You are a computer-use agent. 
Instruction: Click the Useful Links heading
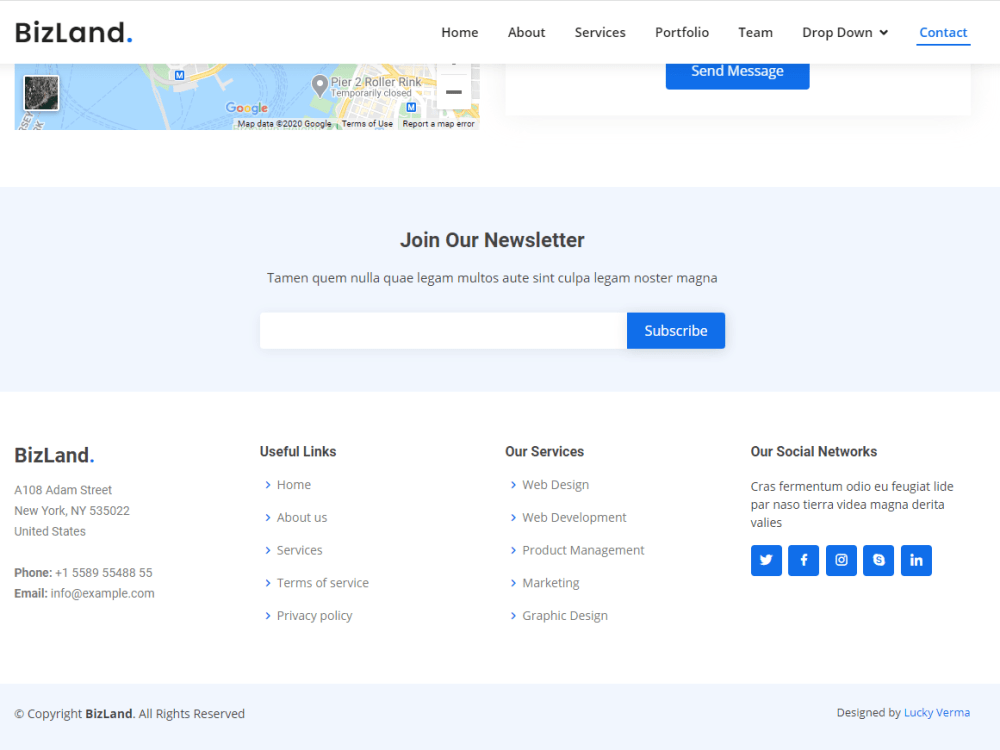(297, 452)
